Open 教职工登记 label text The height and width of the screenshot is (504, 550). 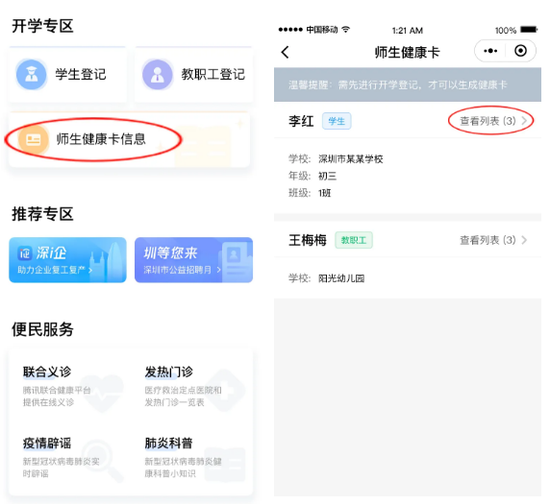(x=213, y=74)
